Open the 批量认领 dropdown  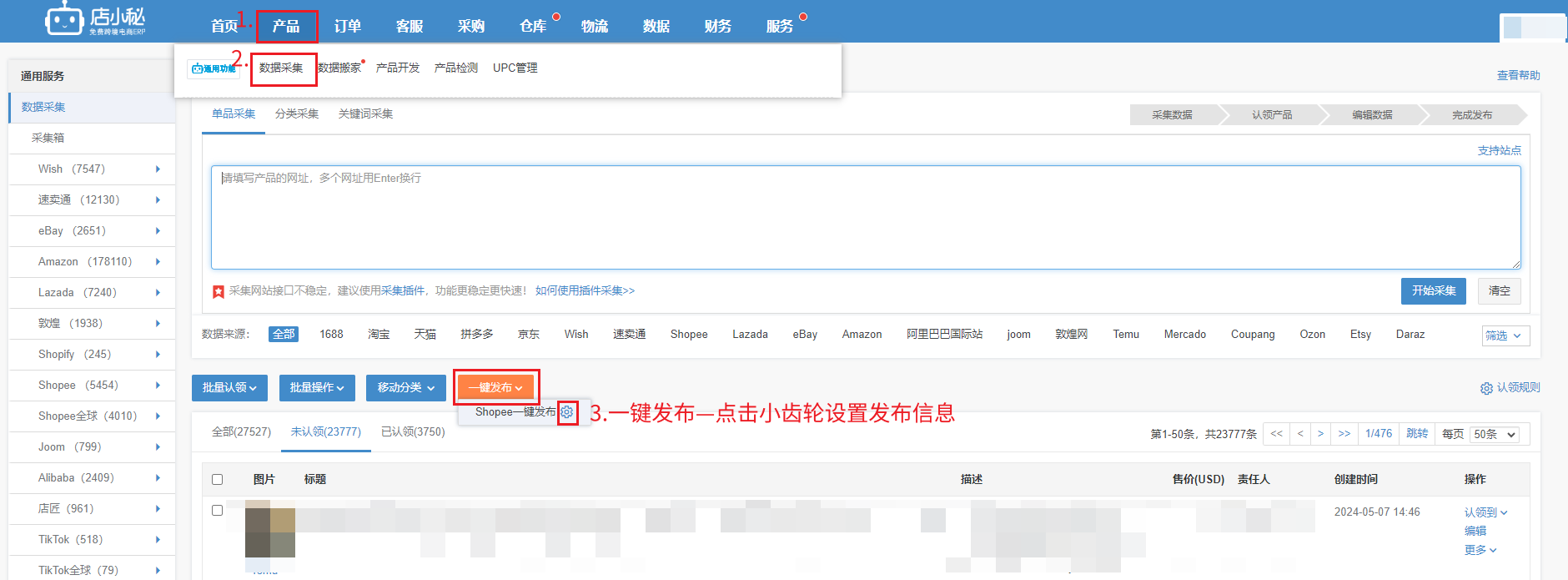click(x=229, y=388)
